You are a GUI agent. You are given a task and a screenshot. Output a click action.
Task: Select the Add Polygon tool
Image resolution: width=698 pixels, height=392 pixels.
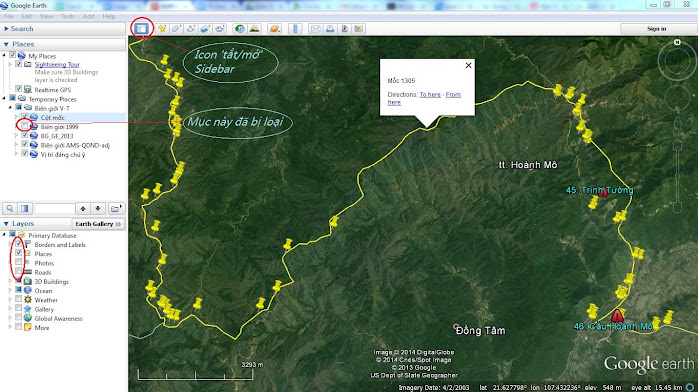[x=176, y=29]
